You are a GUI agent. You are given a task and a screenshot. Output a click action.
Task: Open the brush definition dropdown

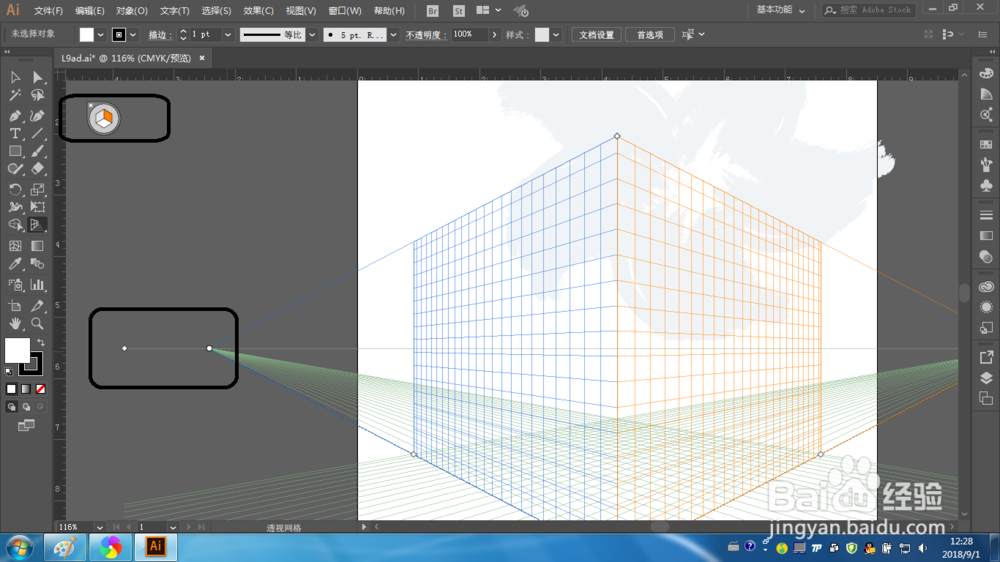tap(393, 35)
